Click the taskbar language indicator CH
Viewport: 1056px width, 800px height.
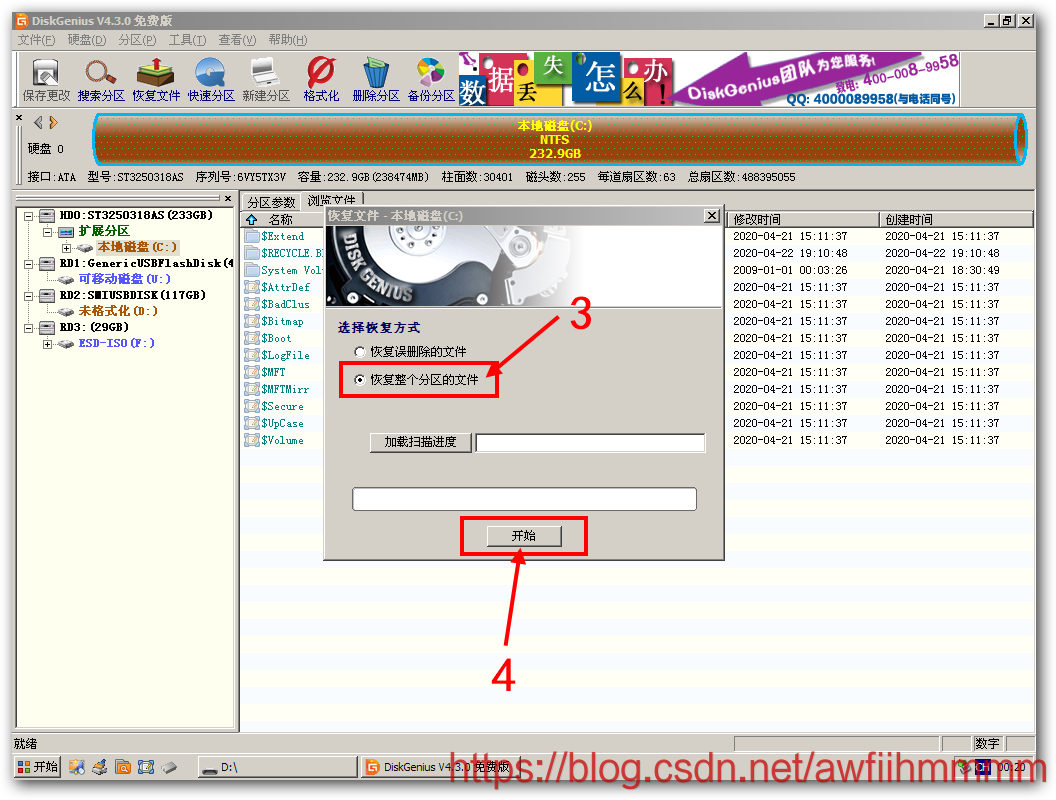(x=983, y=767)
